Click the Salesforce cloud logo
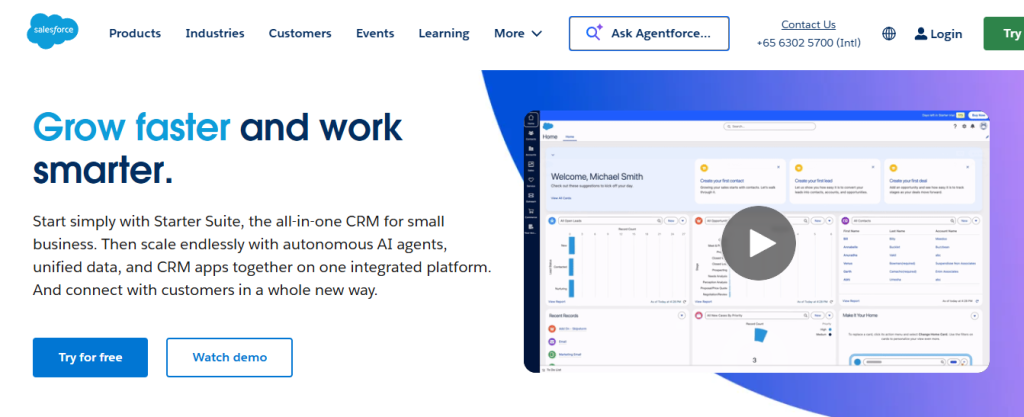 [x=53, y=33]
